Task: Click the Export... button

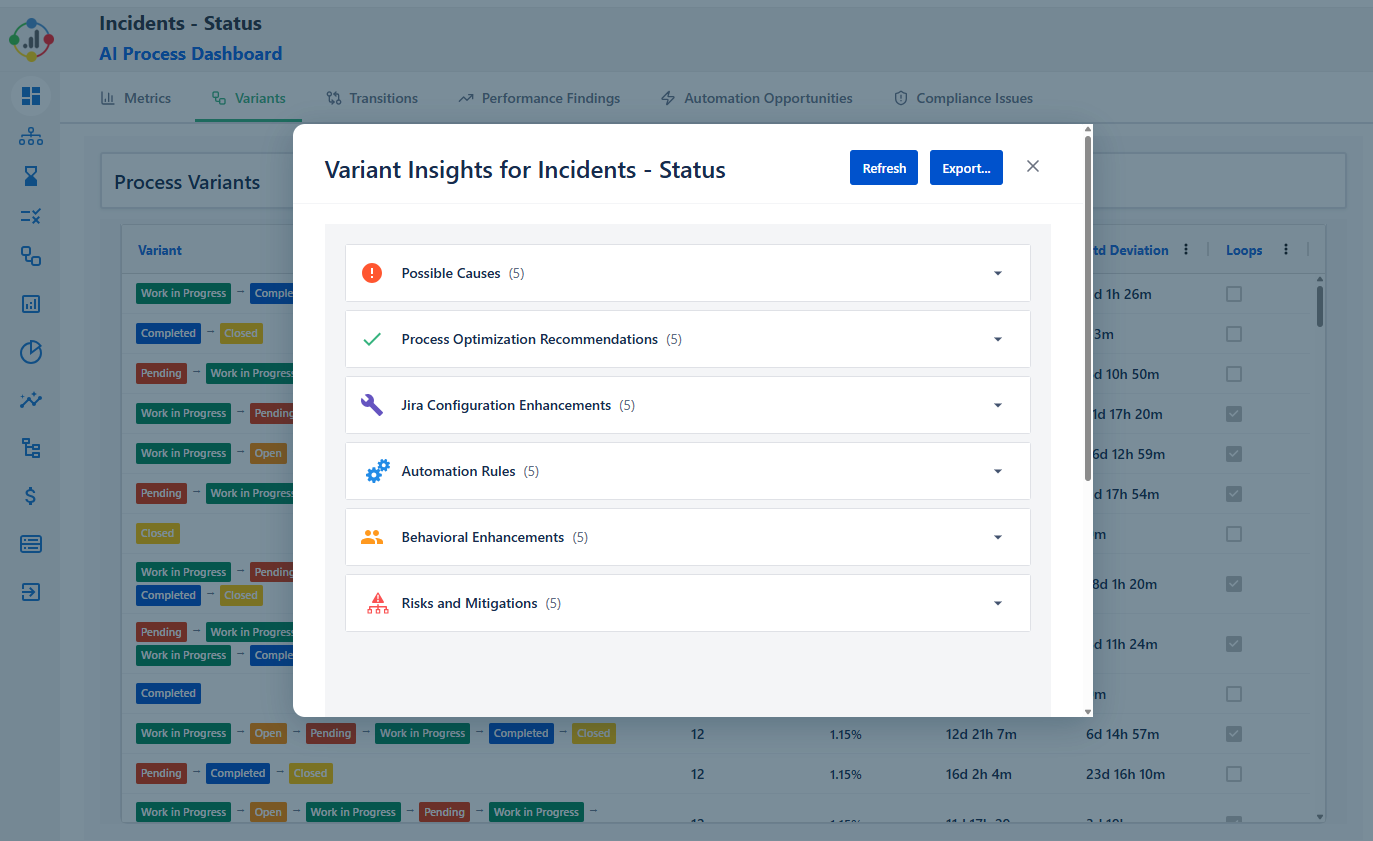Action: [966, 168]
